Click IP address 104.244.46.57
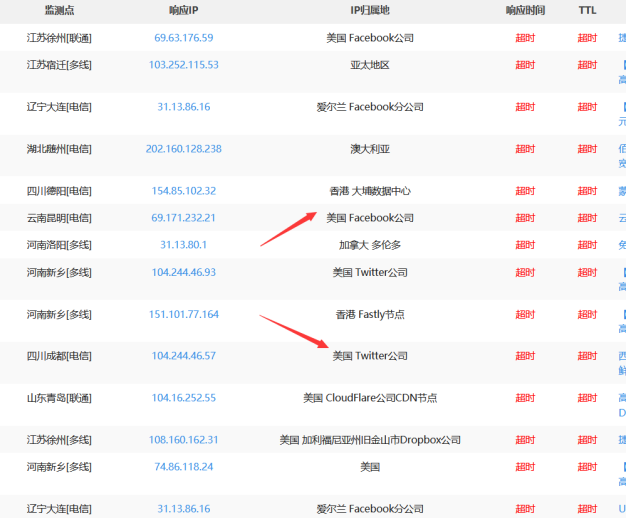The image size is (626, 518). (184, 356)
